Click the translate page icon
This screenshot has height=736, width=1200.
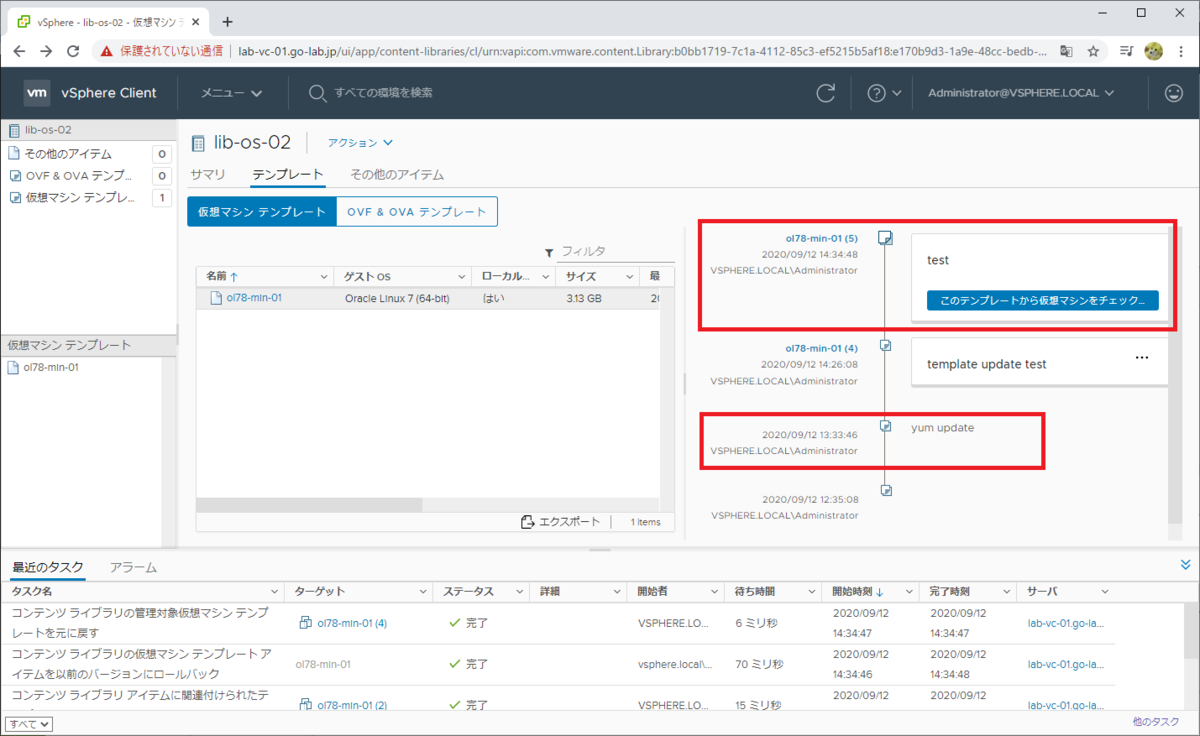coord(1067,50)
